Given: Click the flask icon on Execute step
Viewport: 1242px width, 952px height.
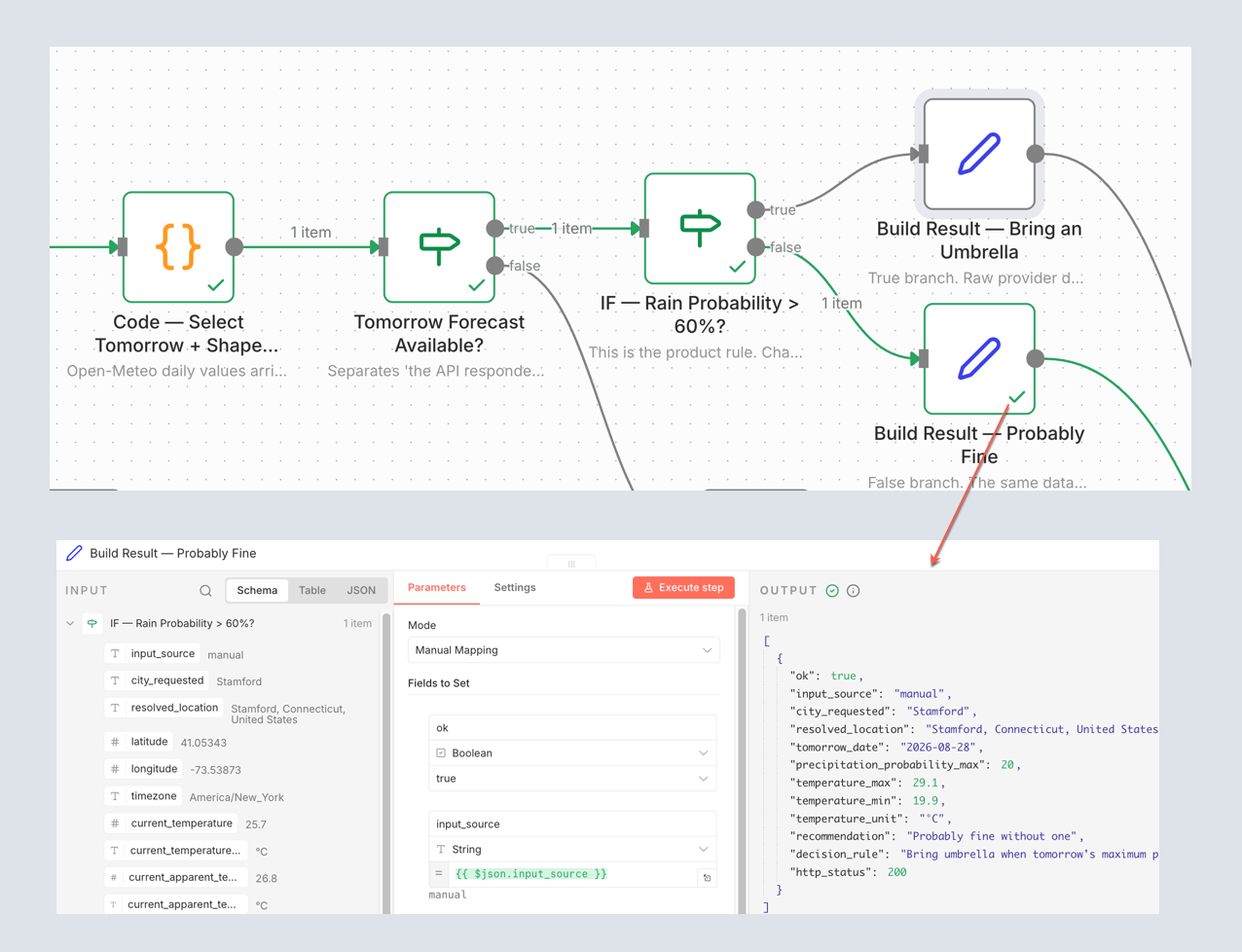Looking at the screenshot, I should [x=648, y=588].
